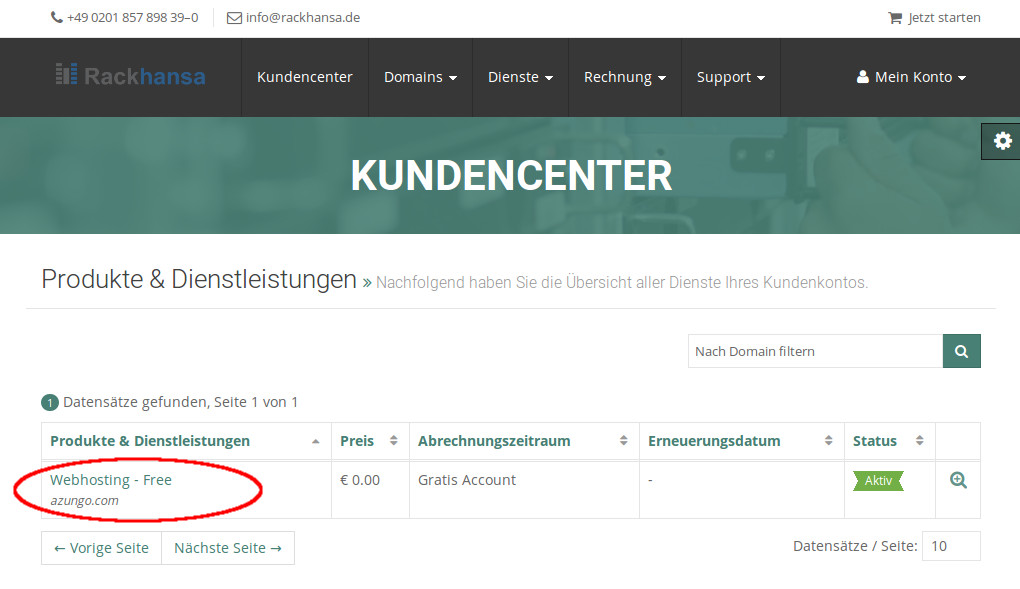Click the € 0.00 price cell
Viewport: 1020px width, 589px height.
click(x=360, y=480)
